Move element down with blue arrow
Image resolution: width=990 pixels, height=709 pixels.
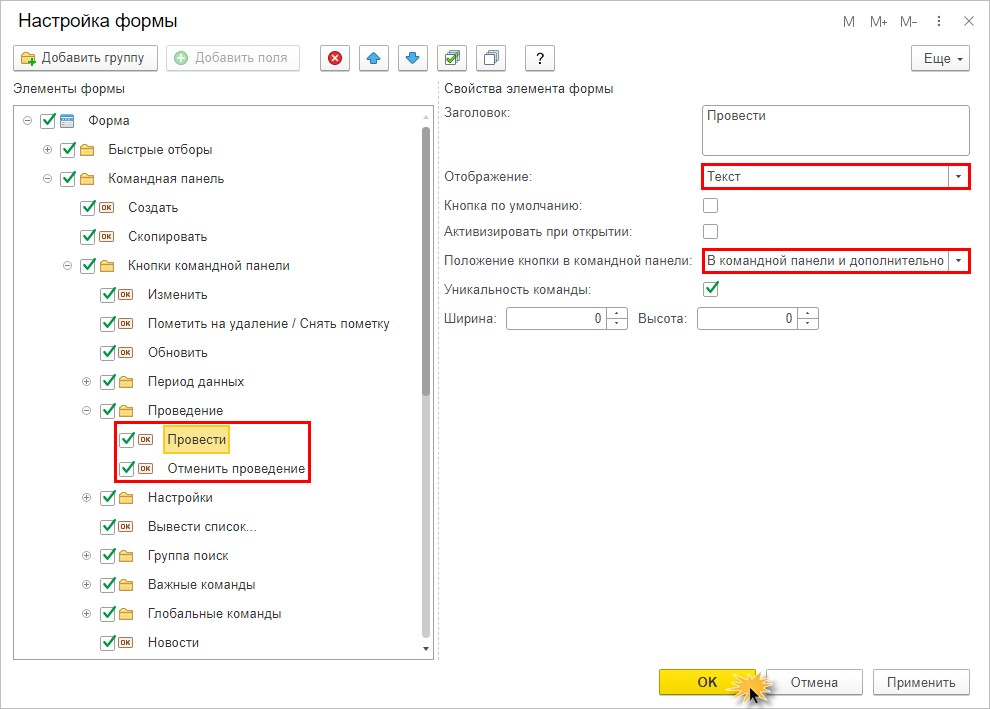[412, 58]
